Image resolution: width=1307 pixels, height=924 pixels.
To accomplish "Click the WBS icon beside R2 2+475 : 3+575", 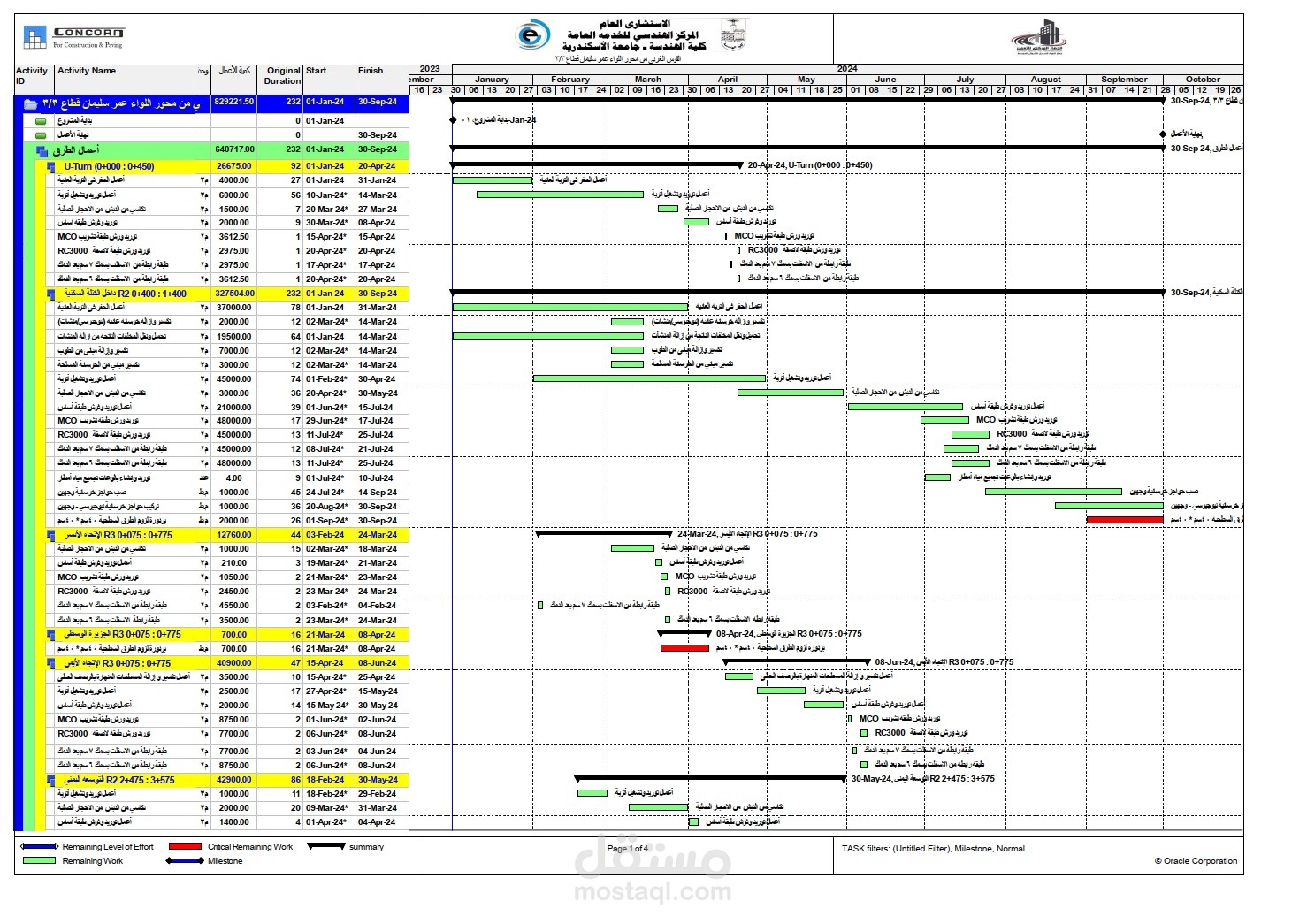I will click(51, 781).
